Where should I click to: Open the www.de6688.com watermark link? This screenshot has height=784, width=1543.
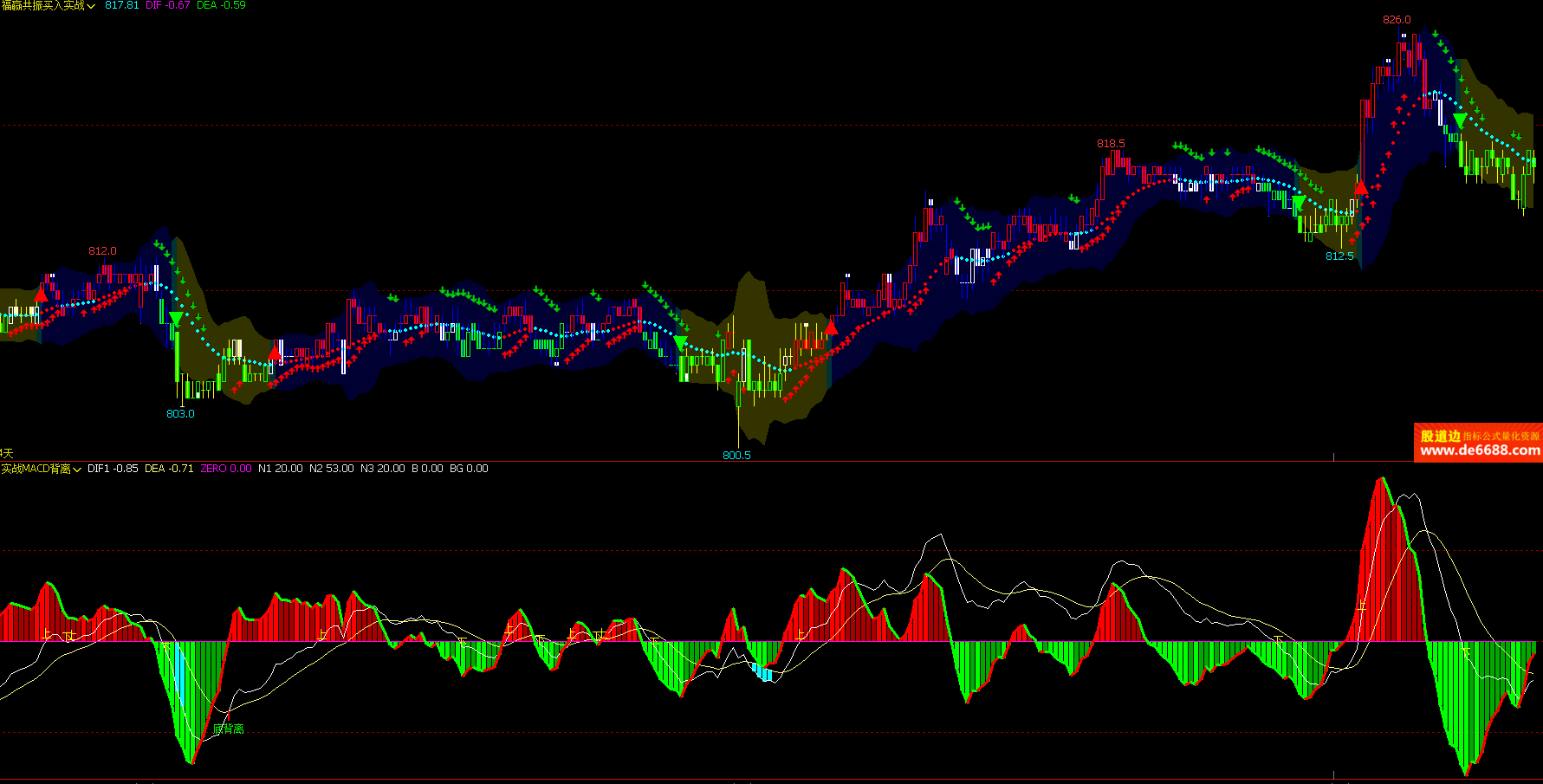(1480, 450)
